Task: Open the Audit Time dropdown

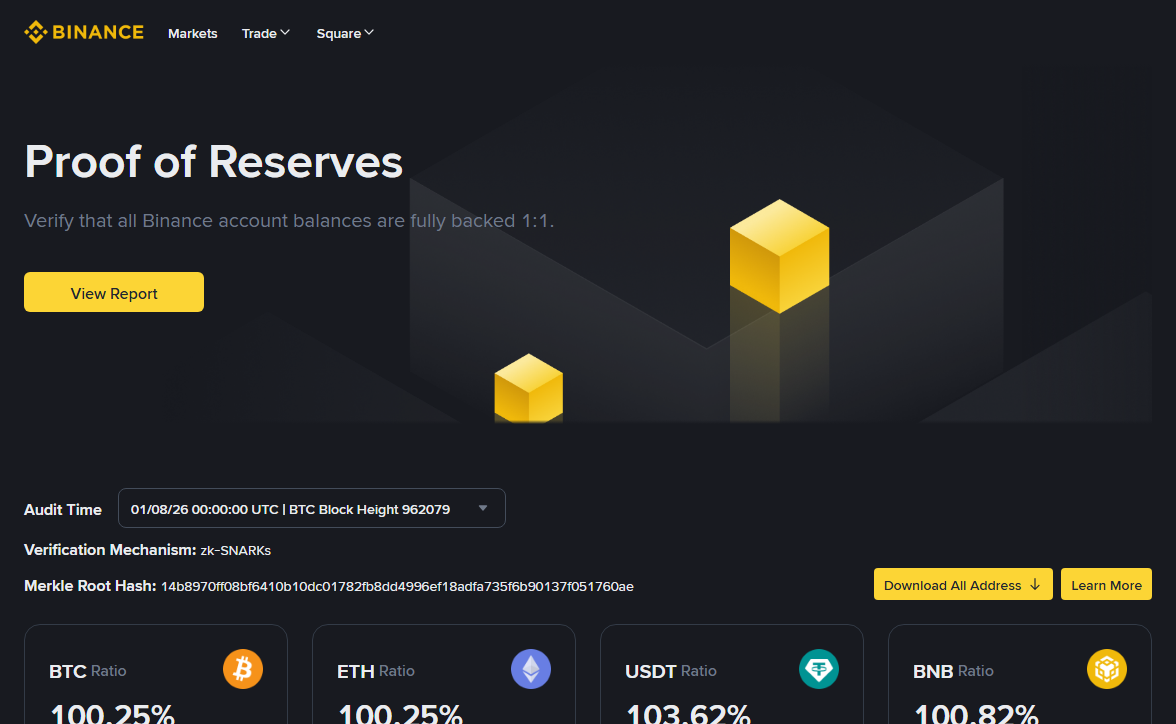Action: pyautogui.click(x=312, y=509)
